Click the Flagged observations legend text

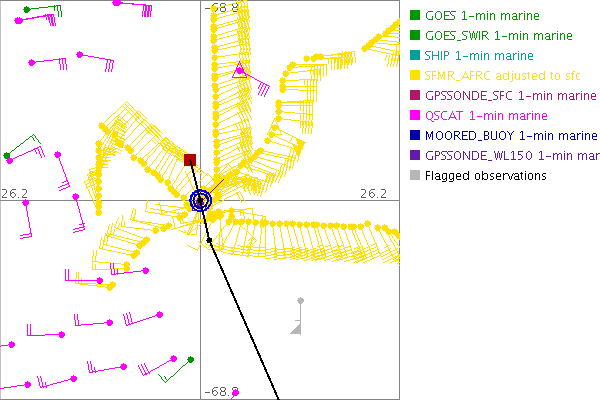click(485, 176)
